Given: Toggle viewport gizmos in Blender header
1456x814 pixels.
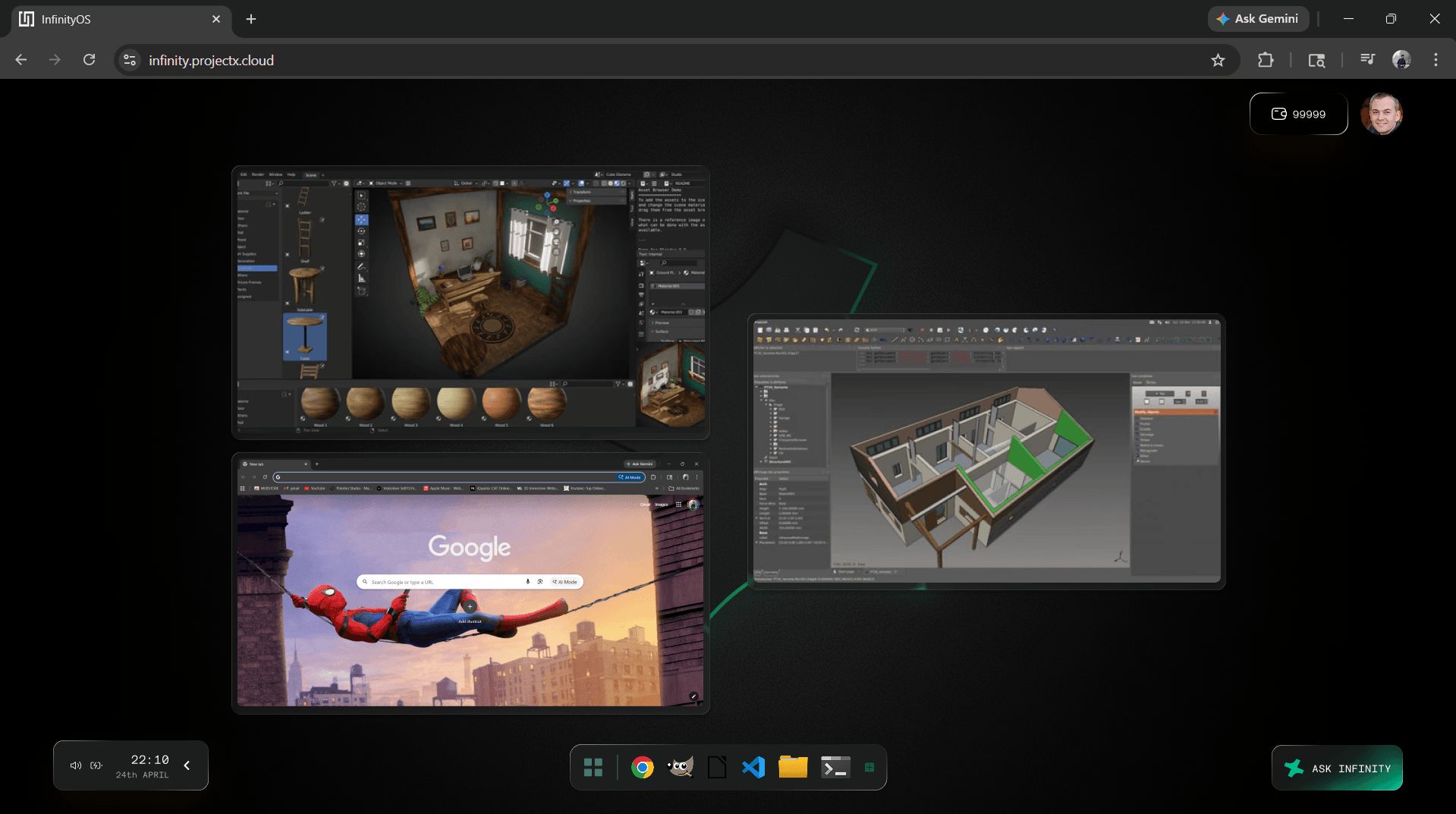Looking at the screenshot, I should (567, 183).
